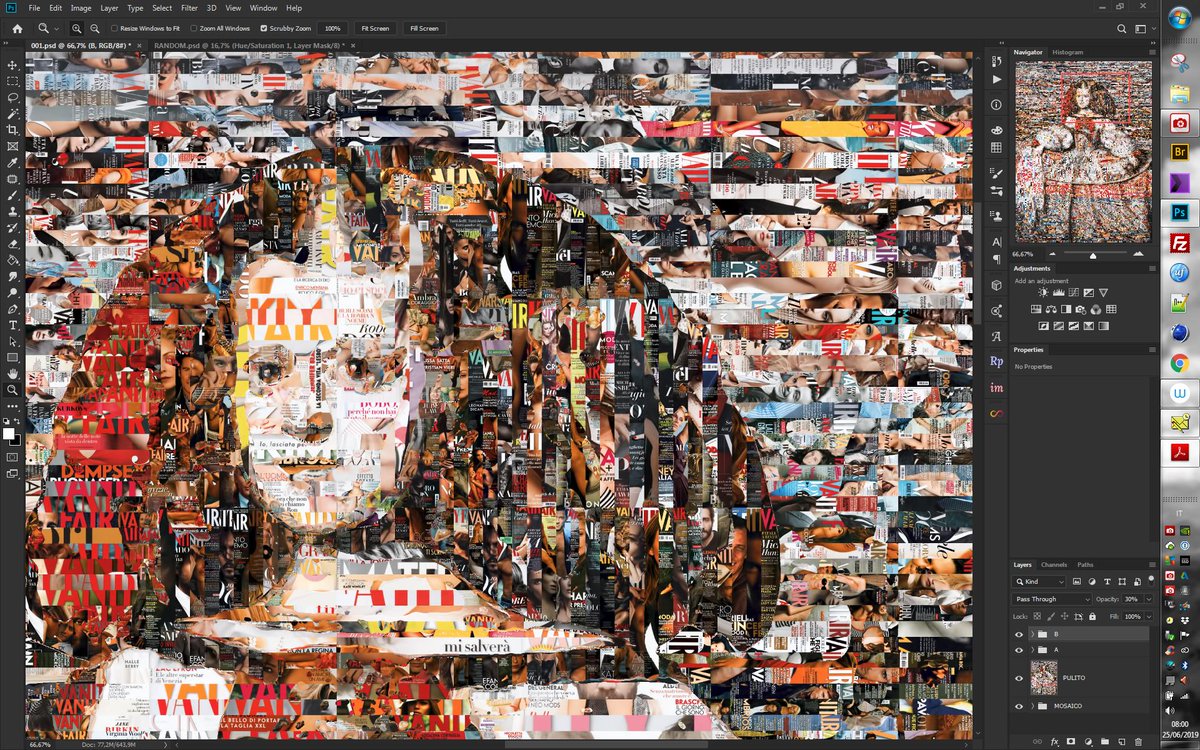Open Chrome from the taskbar
Screen dimensions: 1200x750
(x=1179, y=363)
